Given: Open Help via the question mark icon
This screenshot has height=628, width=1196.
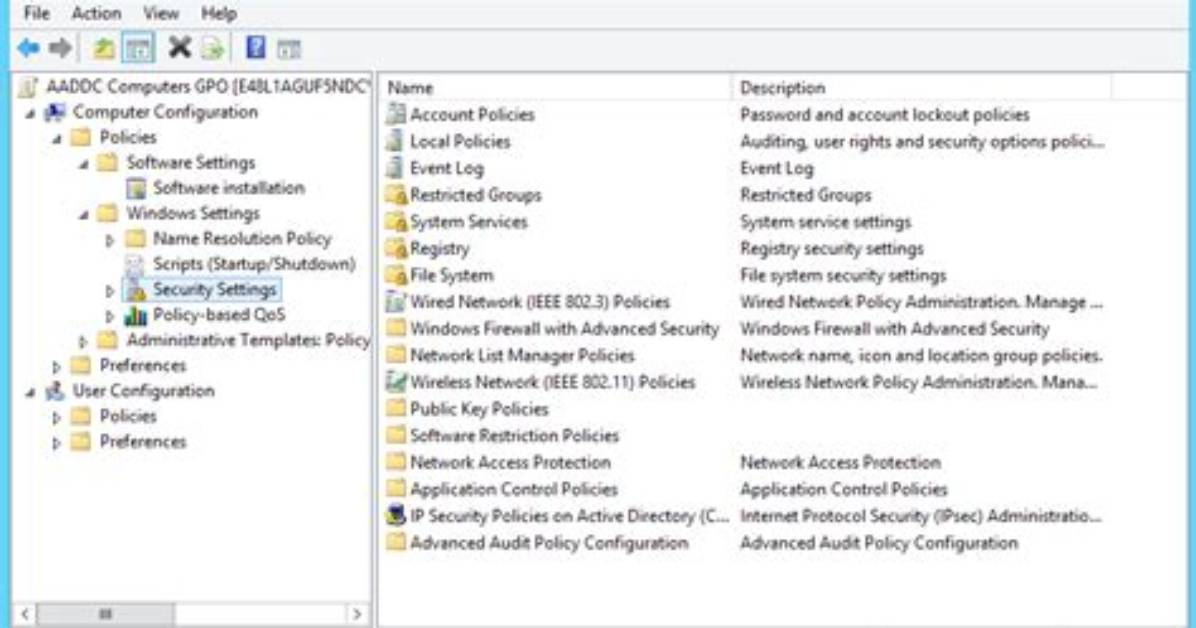Looking at the screenshot, I should coord(256,48).
